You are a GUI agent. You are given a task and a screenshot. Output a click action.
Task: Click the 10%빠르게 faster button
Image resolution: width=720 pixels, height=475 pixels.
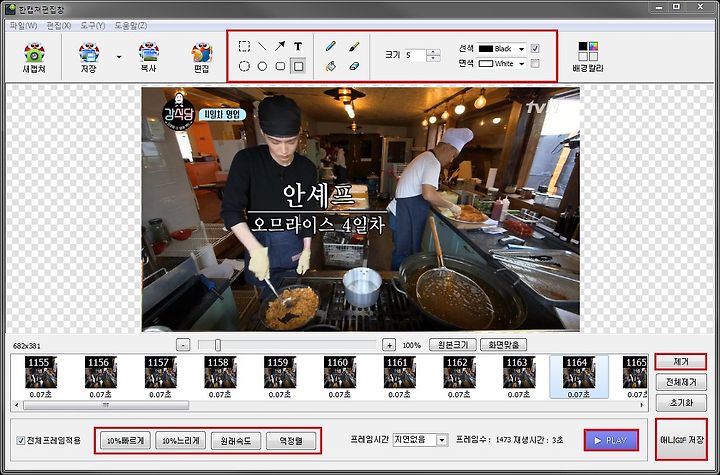[x=125, y=441]
